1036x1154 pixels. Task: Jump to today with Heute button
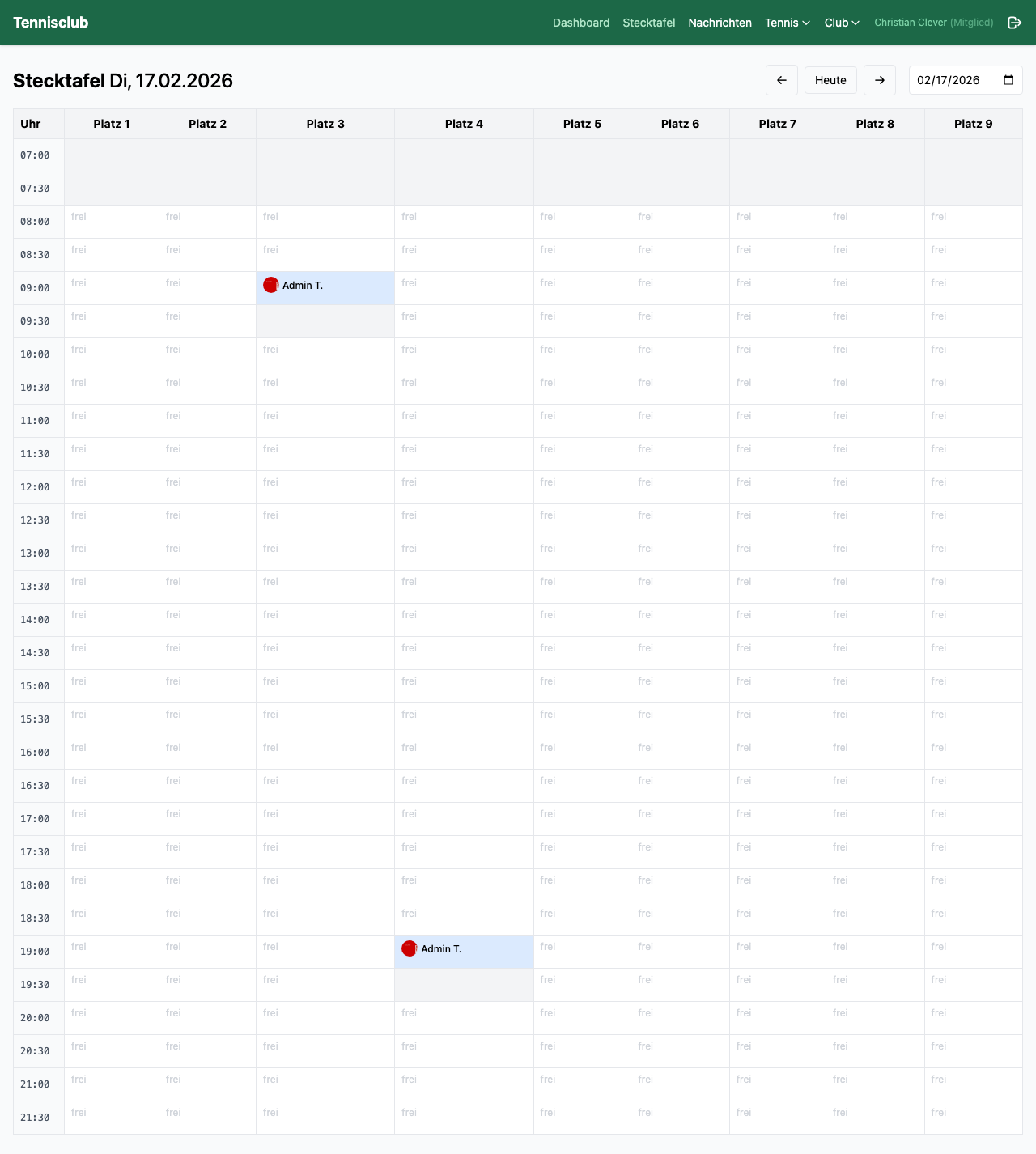coord(830,80)
